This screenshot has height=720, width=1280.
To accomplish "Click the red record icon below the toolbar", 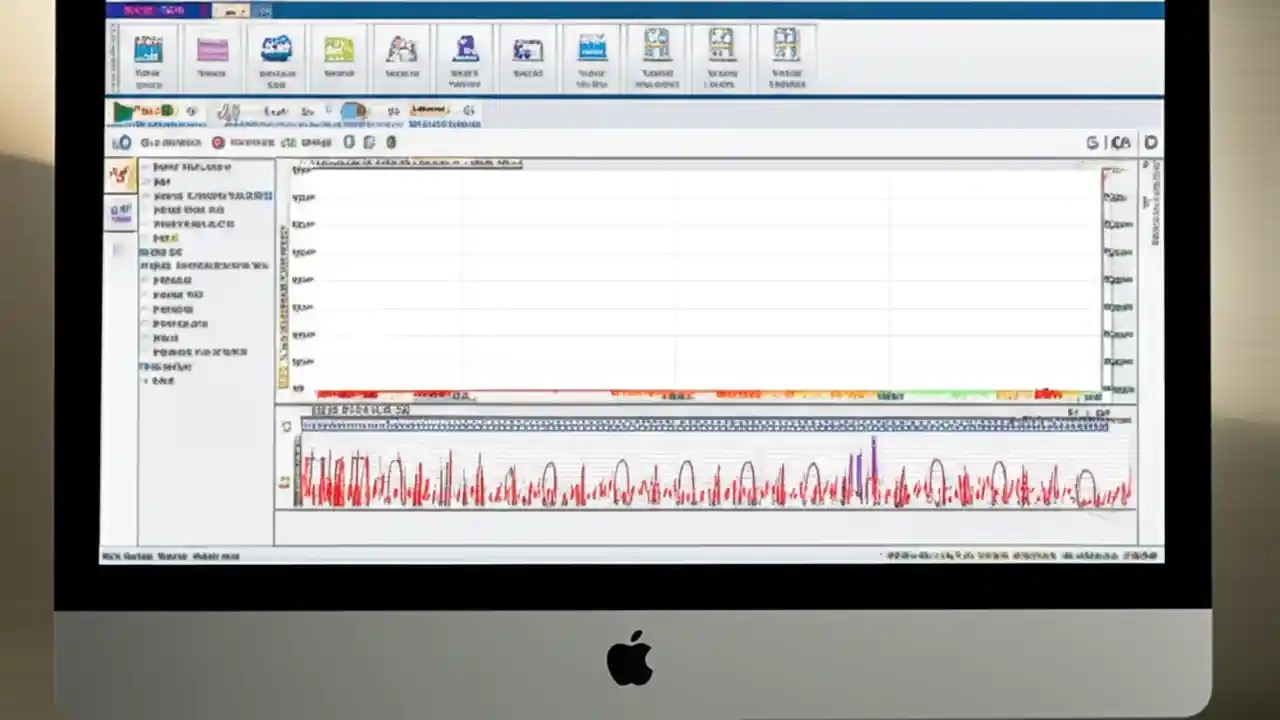I will click(218, 142).
